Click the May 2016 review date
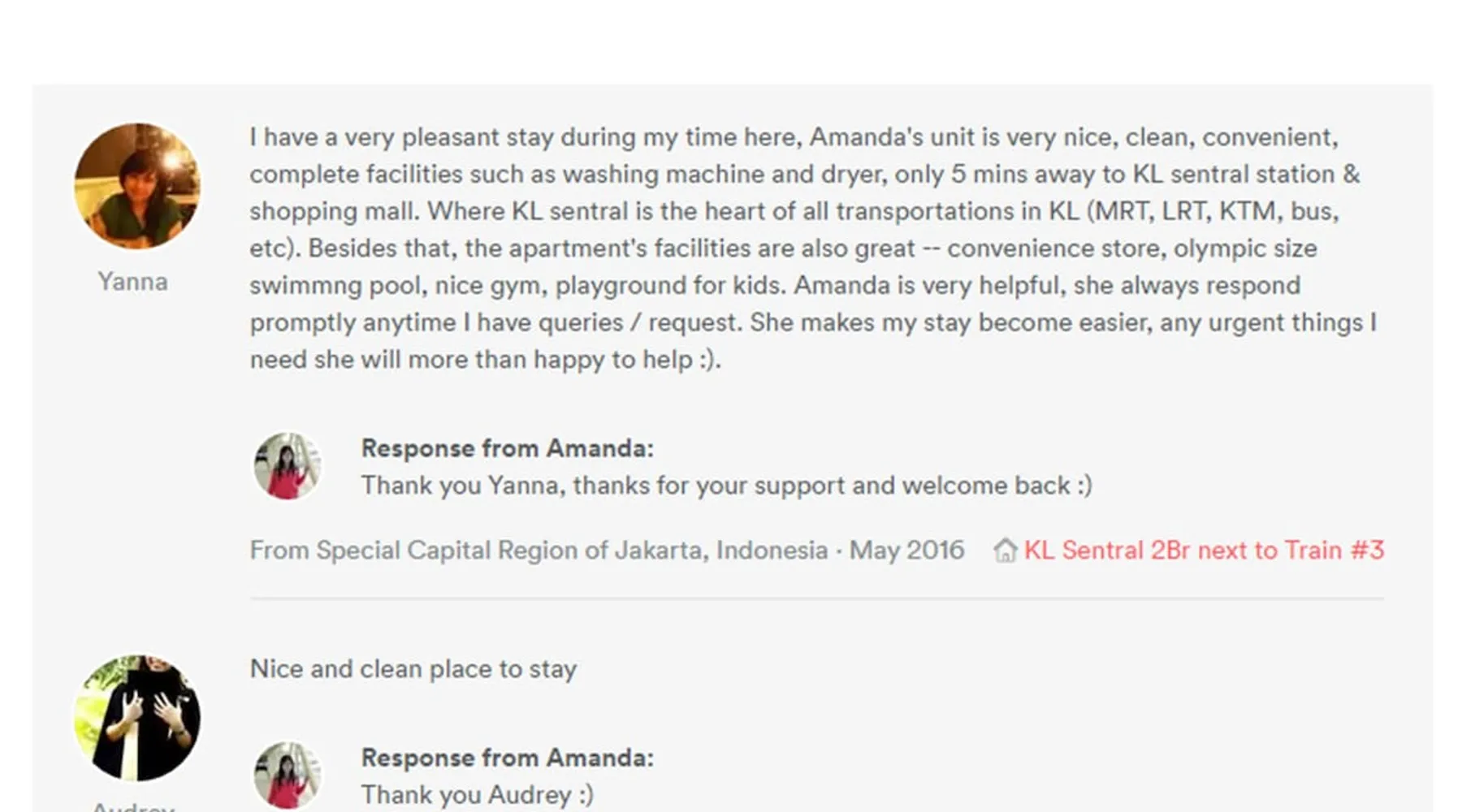Screen dimensions: 1462x812 pyautogui.click(x=906, y=551)
